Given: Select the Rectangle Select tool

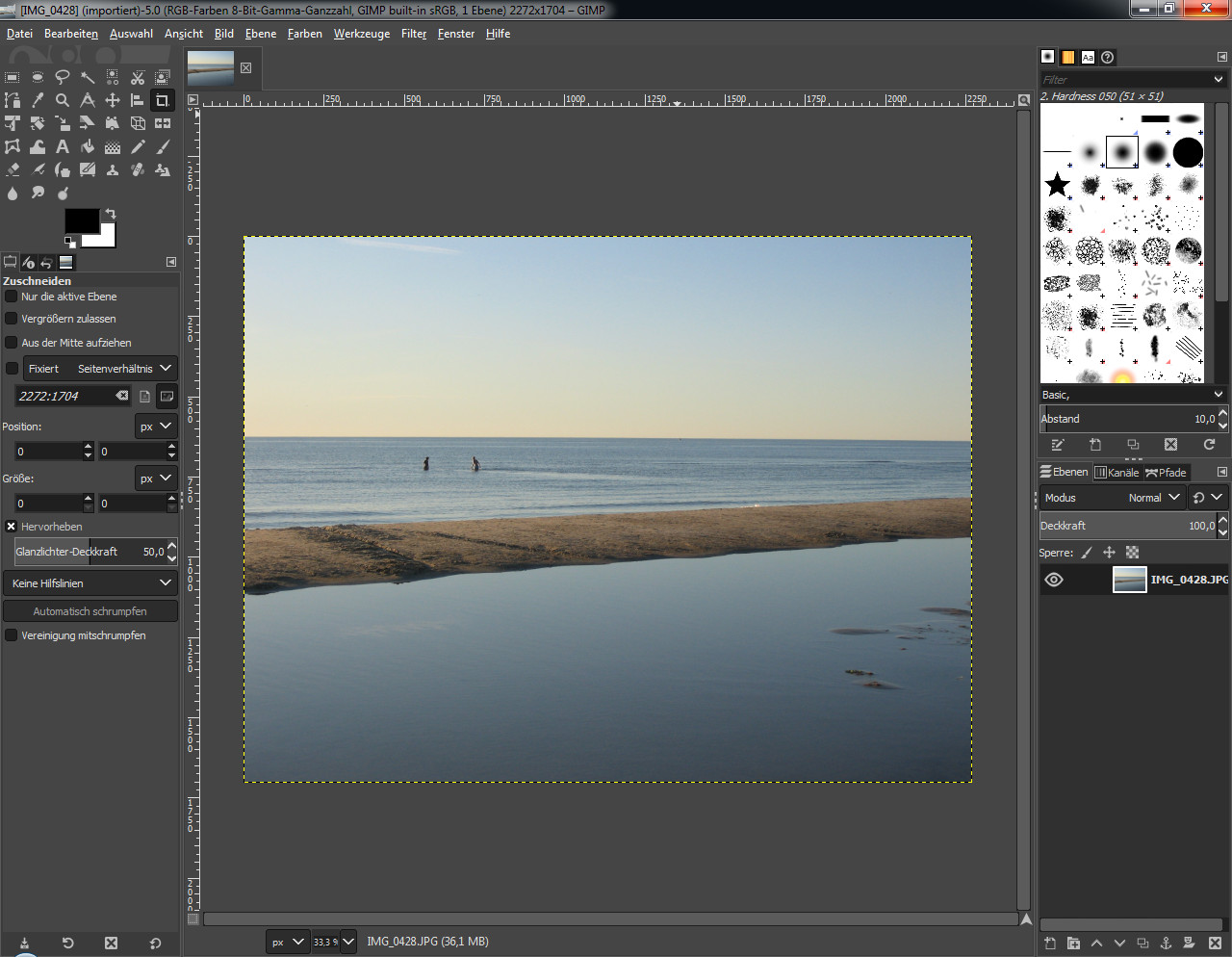Looking at the screenshot, I should pyautogui.click(x=13, y=77).
